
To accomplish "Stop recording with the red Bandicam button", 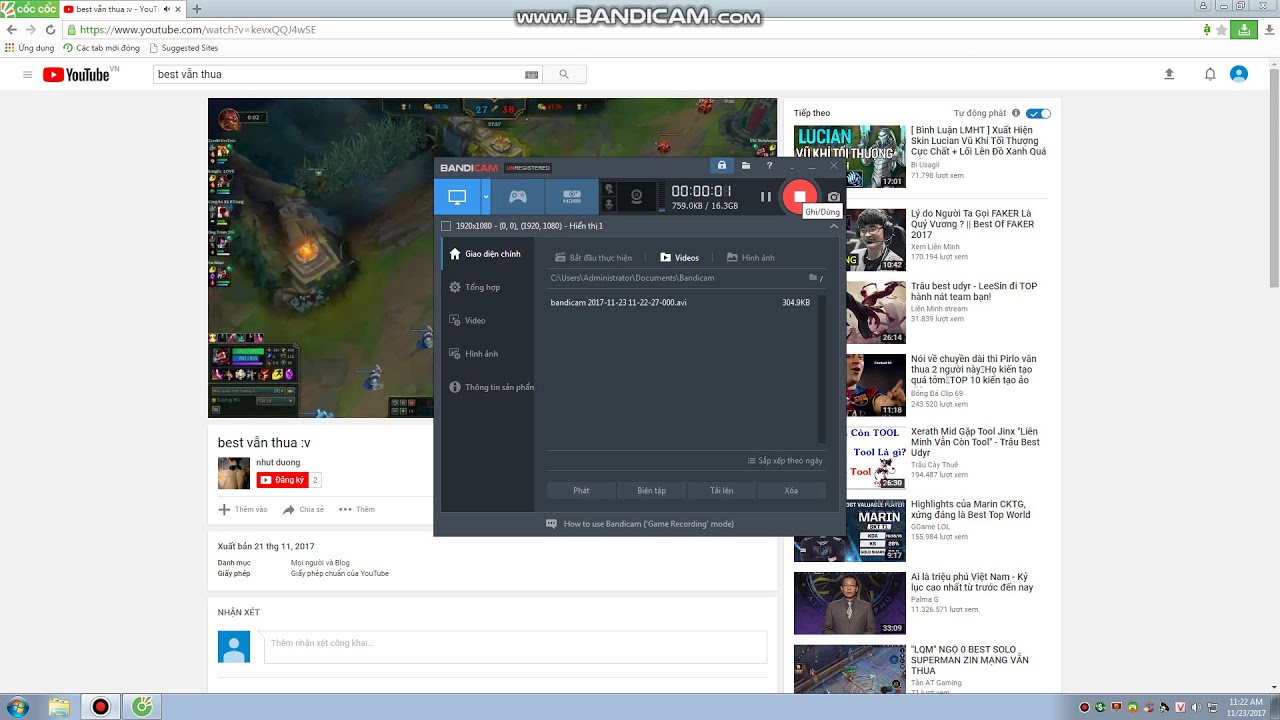I will click(x=799, y=197).
